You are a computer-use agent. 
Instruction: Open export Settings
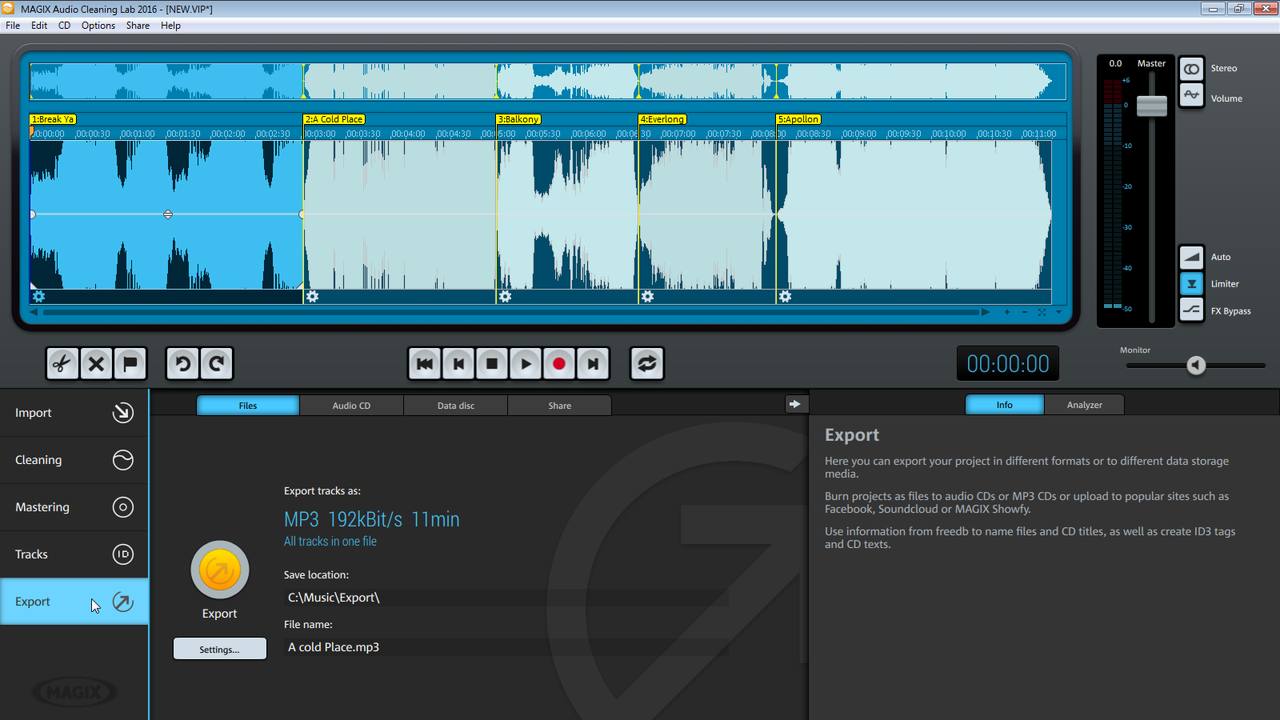click(x=220, y=649)
